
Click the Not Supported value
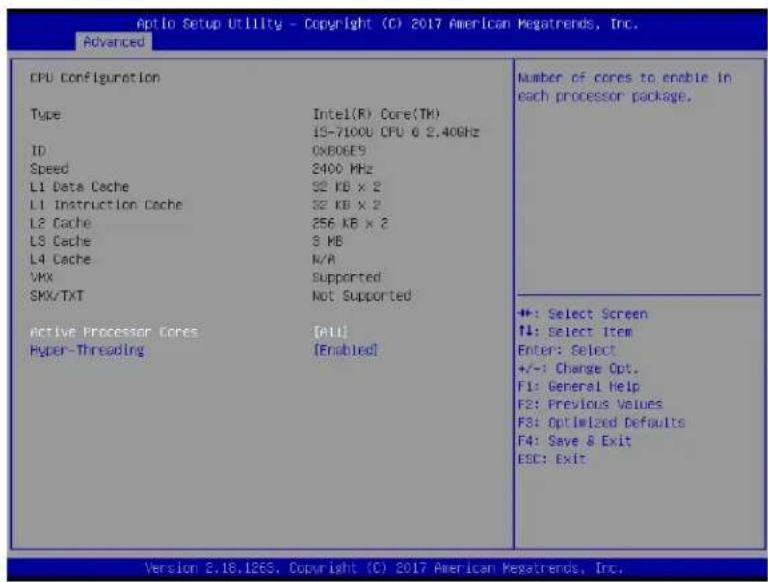coord(362,296)
